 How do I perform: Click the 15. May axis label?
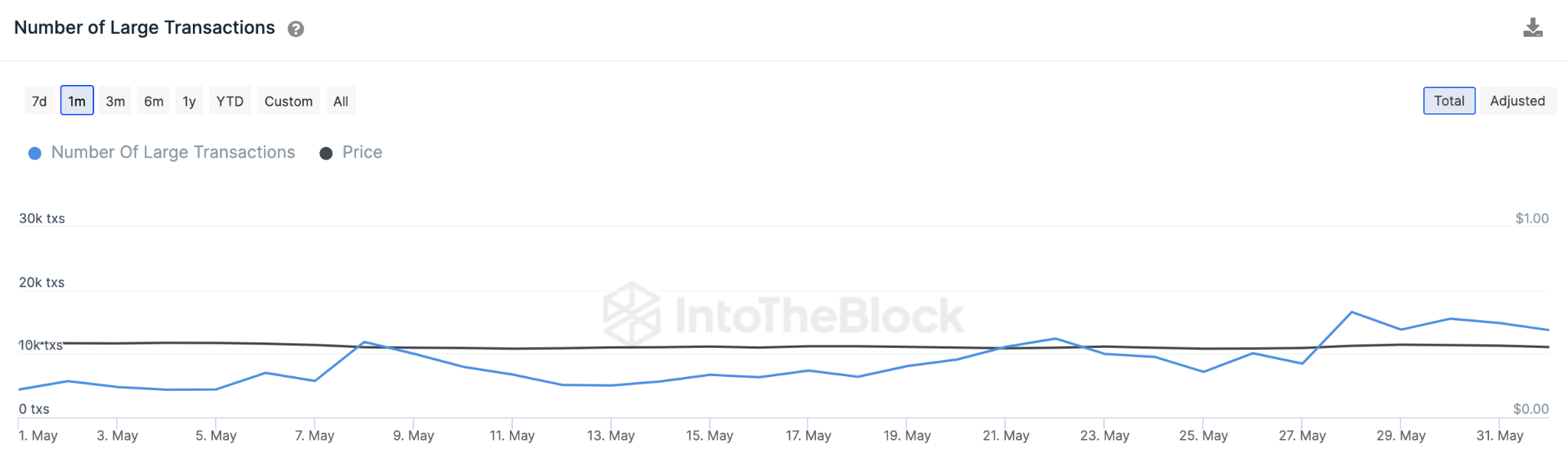[x=710, y=436]
